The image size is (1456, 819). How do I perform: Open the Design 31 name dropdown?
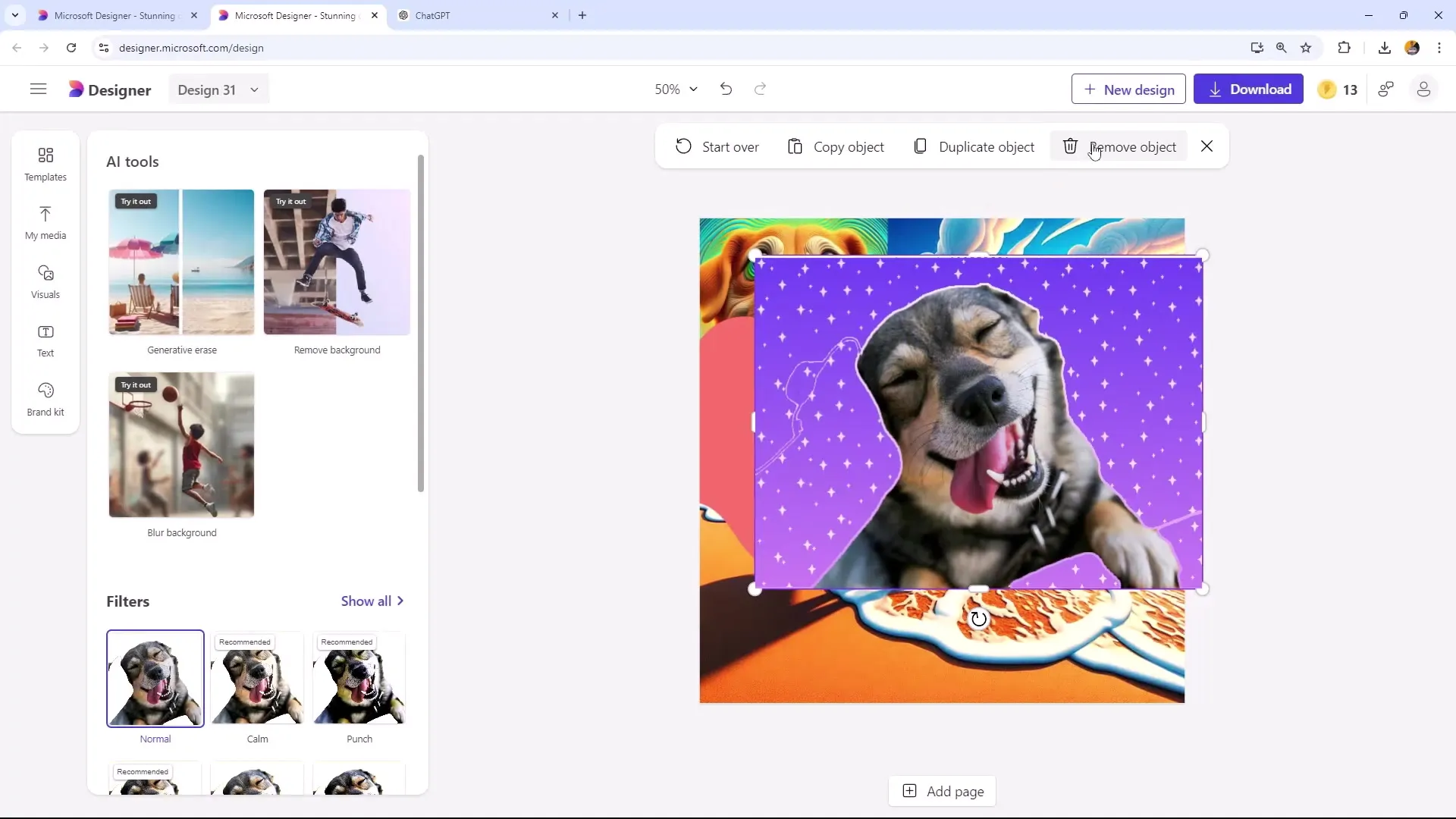[x=218, y=89]
